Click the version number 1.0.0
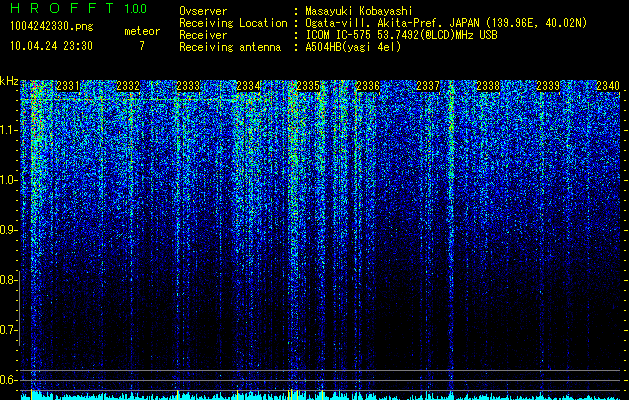Viewport: 629px width, 400px height. [x=136, y=8]
